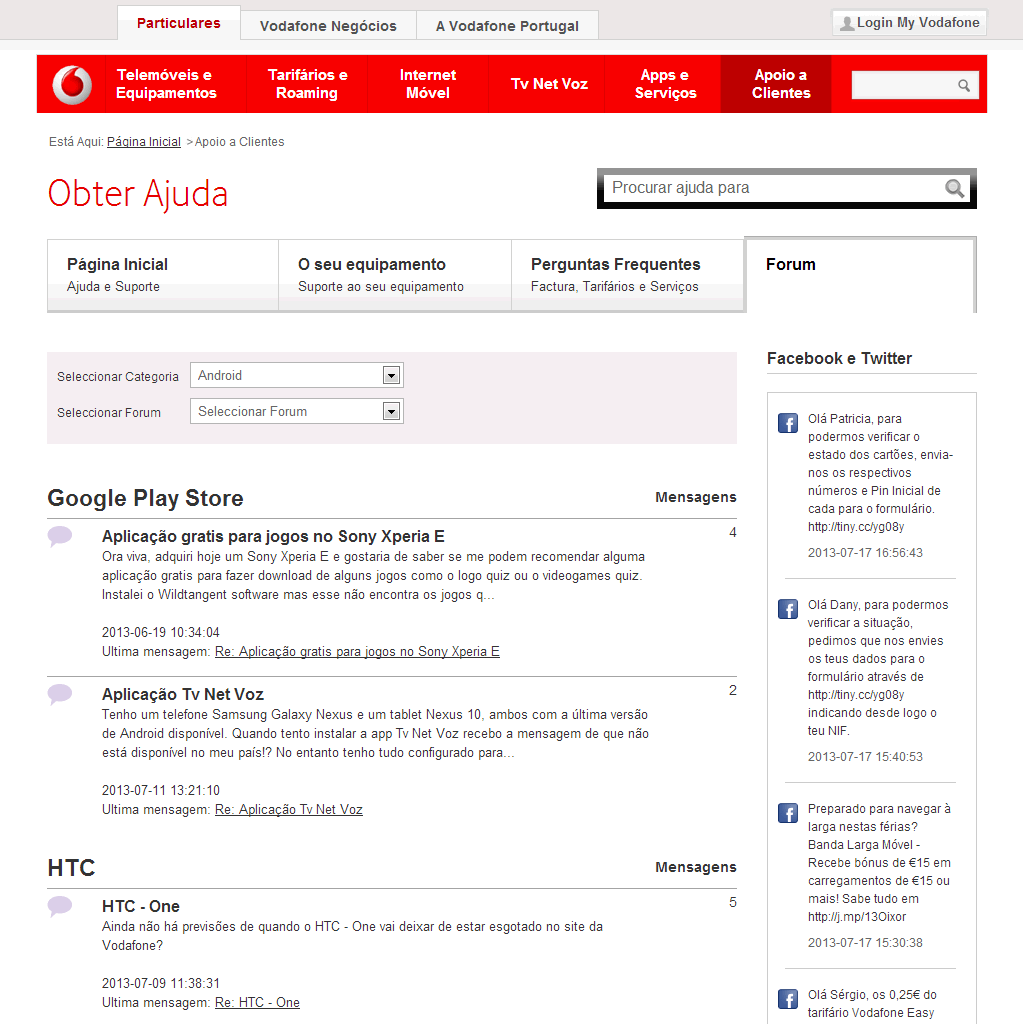The height and width of the screenshot is (1026, 1023).
Task: Click the magnifier in the Procurar ajuda box
Action: (953, 188)
